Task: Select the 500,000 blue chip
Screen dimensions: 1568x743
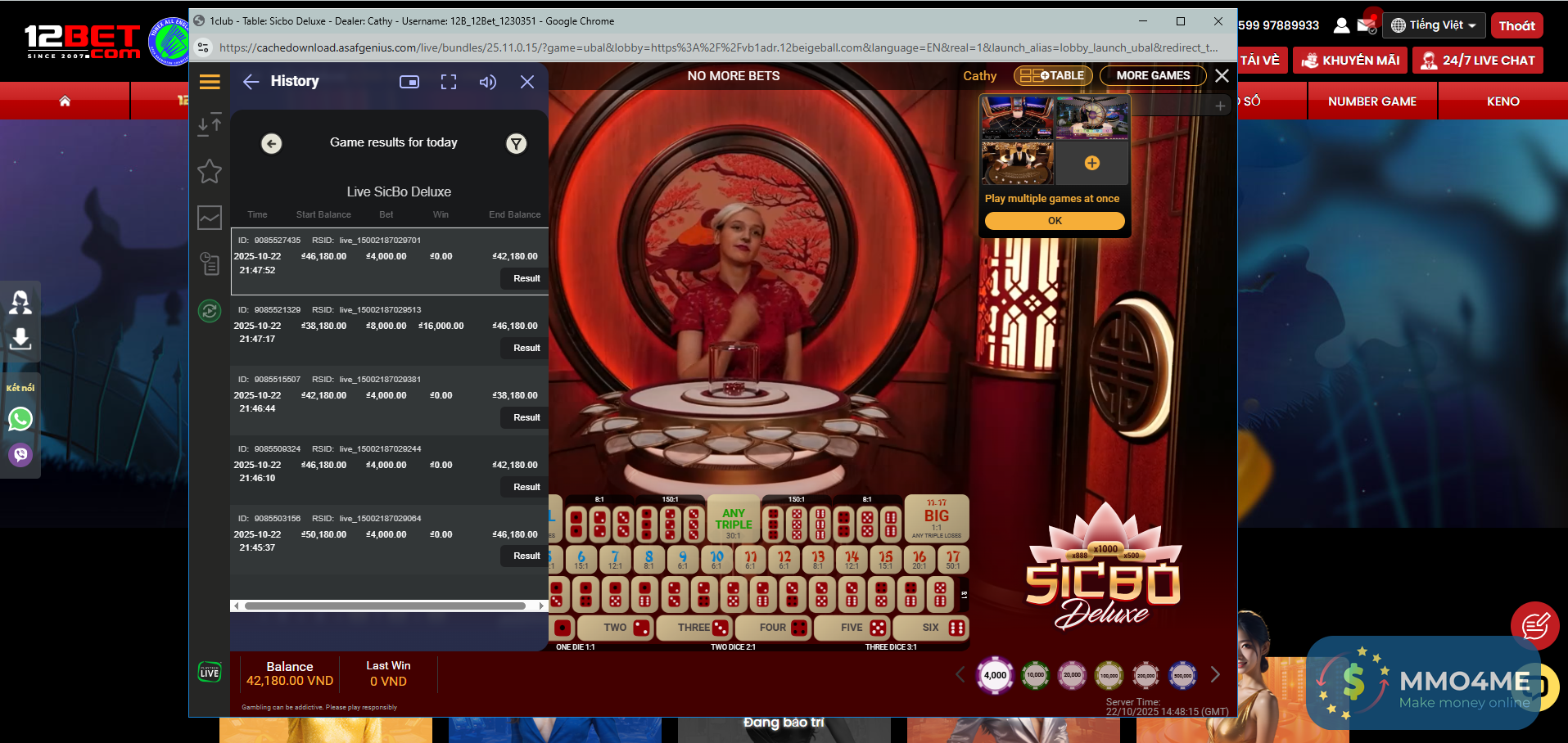Action: [1183, 675]
